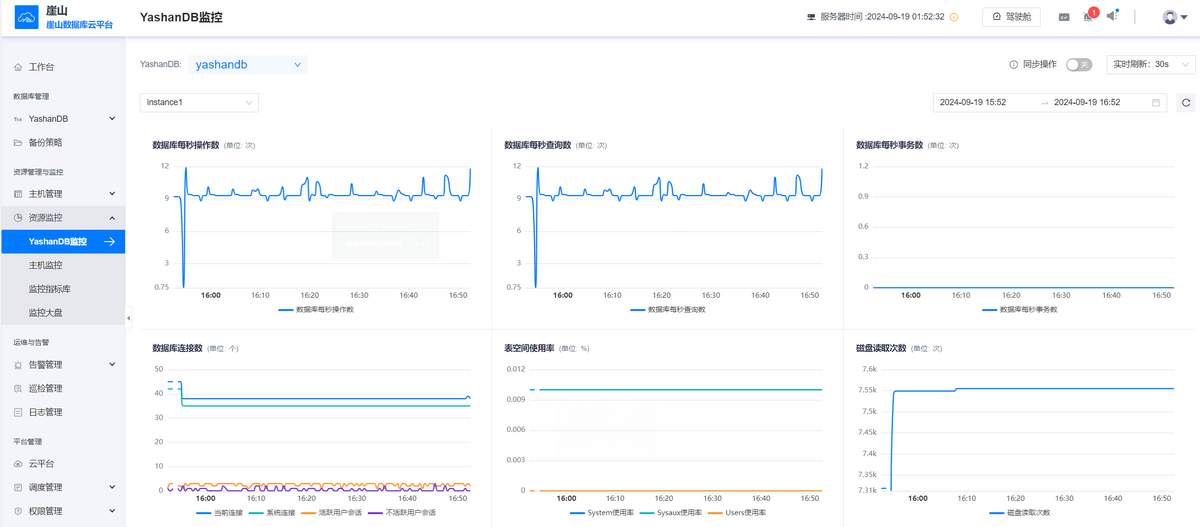Open the 驾驶舱 dashboard button

click(x=1012, y=17)
